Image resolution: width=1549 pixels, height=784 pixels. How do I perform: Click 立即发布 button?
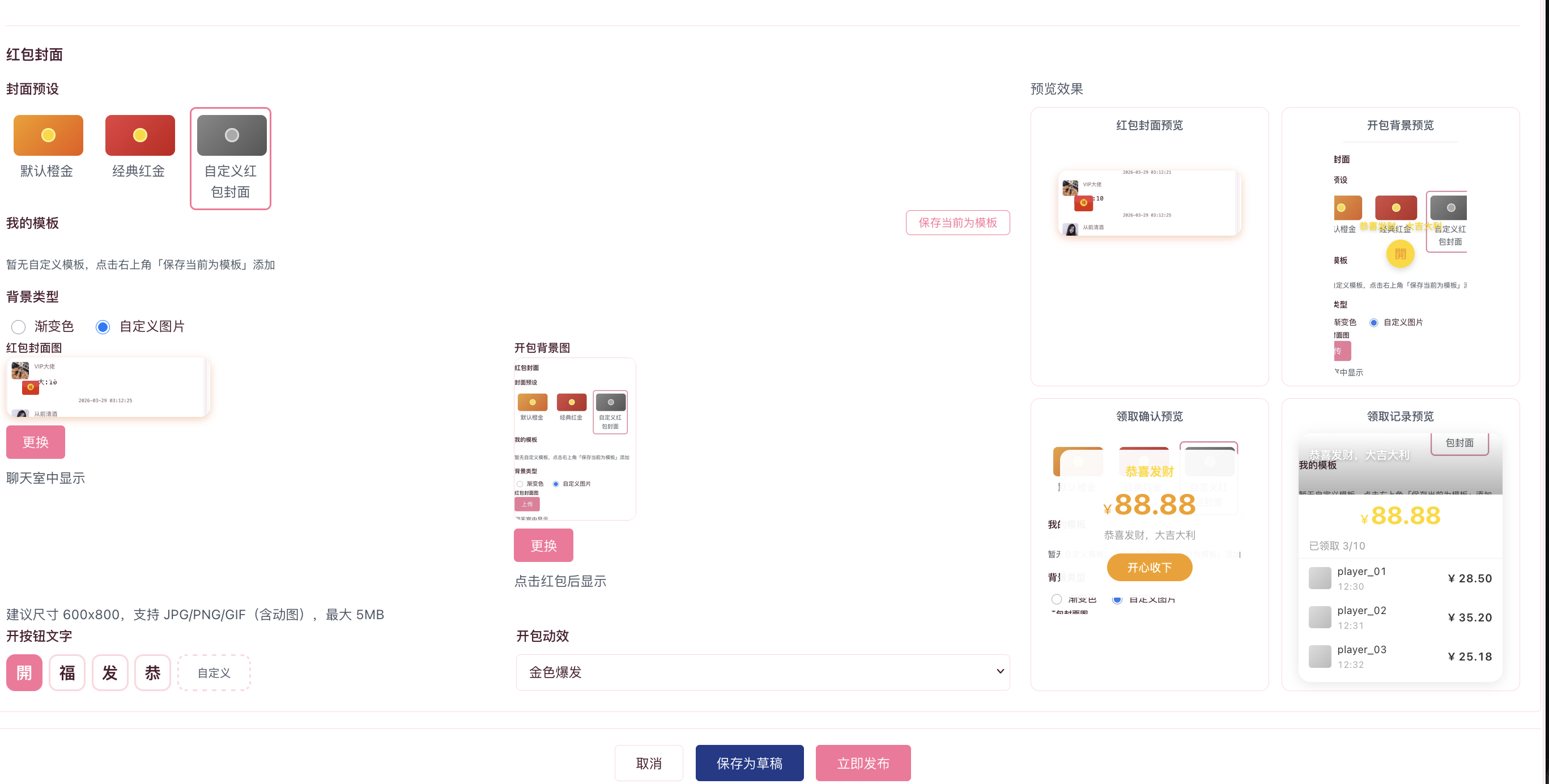pyautogui.click(x=863, y=763)
